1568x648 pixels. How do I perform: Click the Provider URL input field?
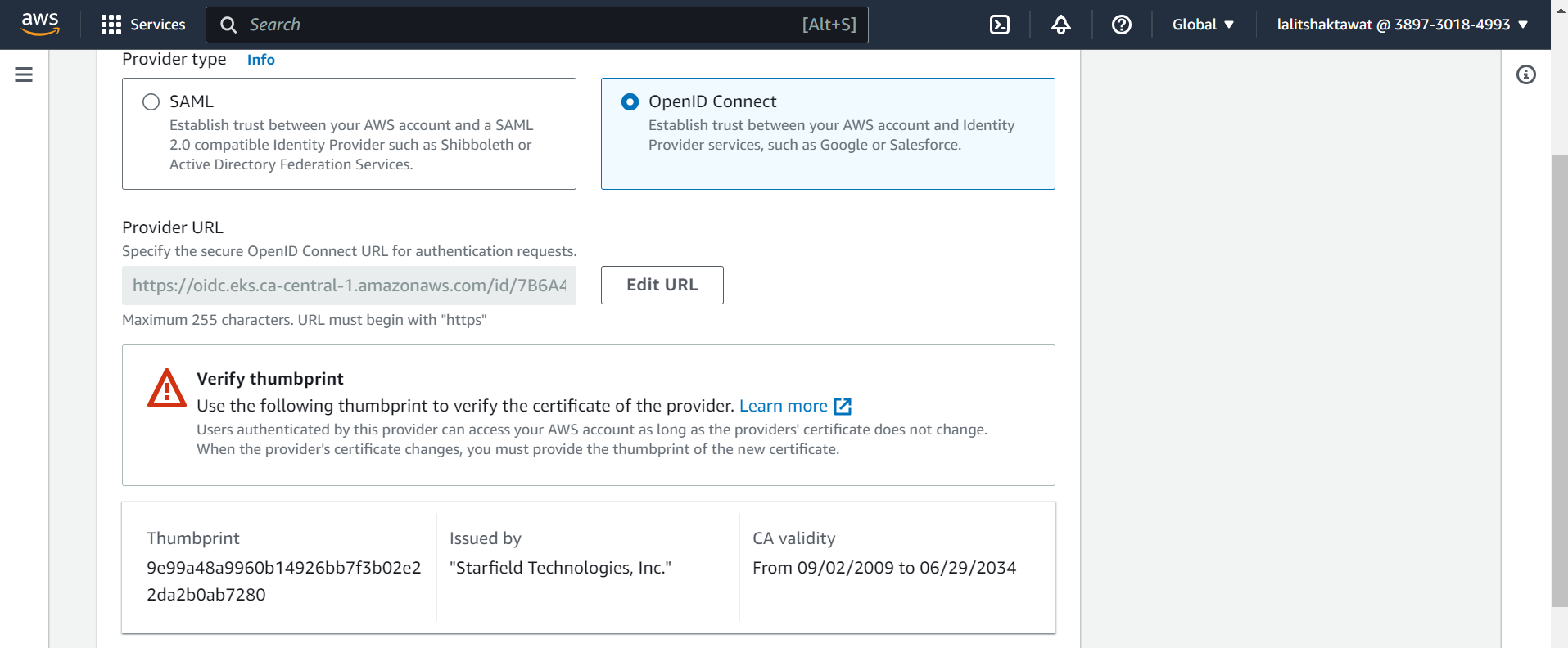(x=349, y=286)
